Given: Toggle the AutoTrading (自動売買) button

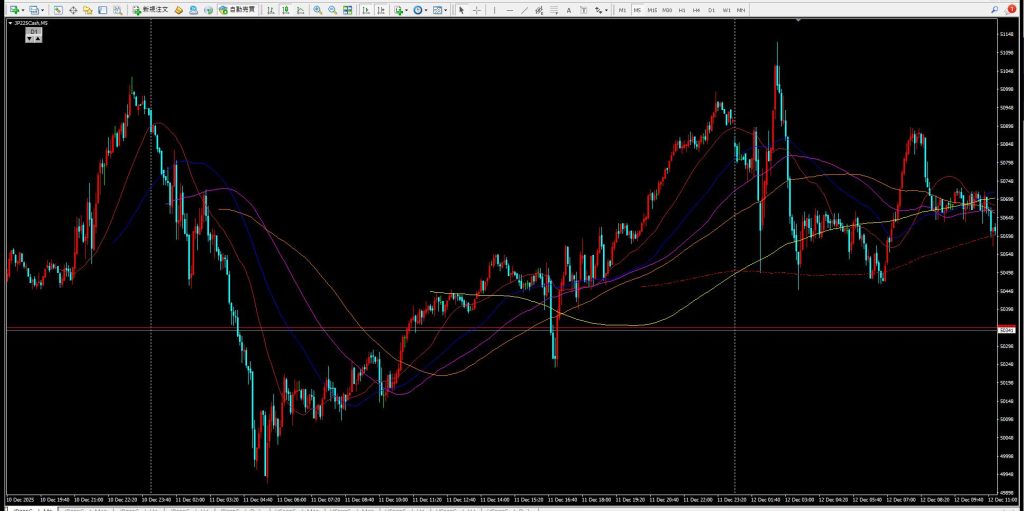Looking at the screenshot, I should click(x=236, y=9).
